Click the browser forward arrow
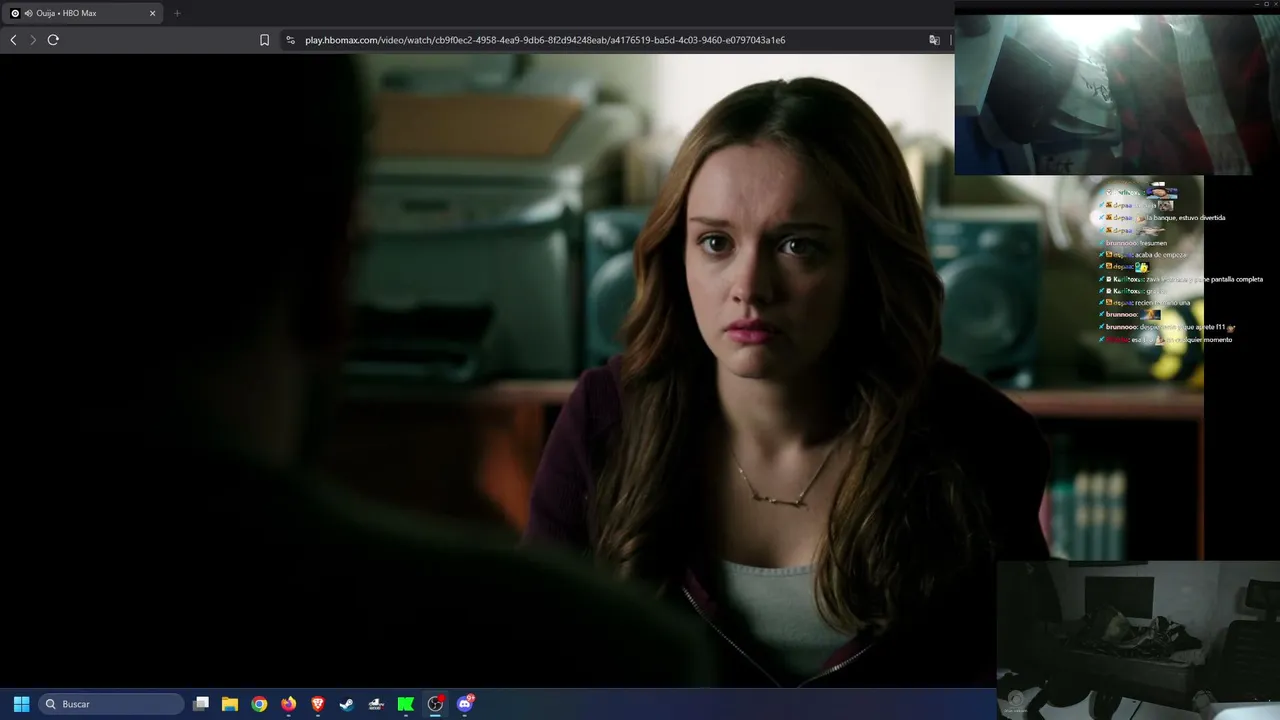1280x720 pixels. pyautogui.click(x=33, y=40)
